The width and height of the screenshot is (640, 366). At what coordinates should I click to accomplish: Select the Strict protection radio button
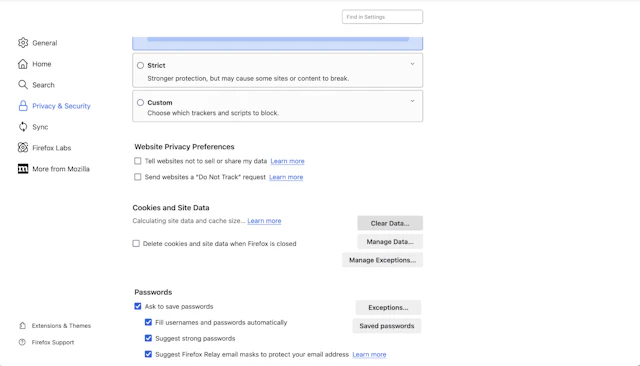tap(140, 65)
